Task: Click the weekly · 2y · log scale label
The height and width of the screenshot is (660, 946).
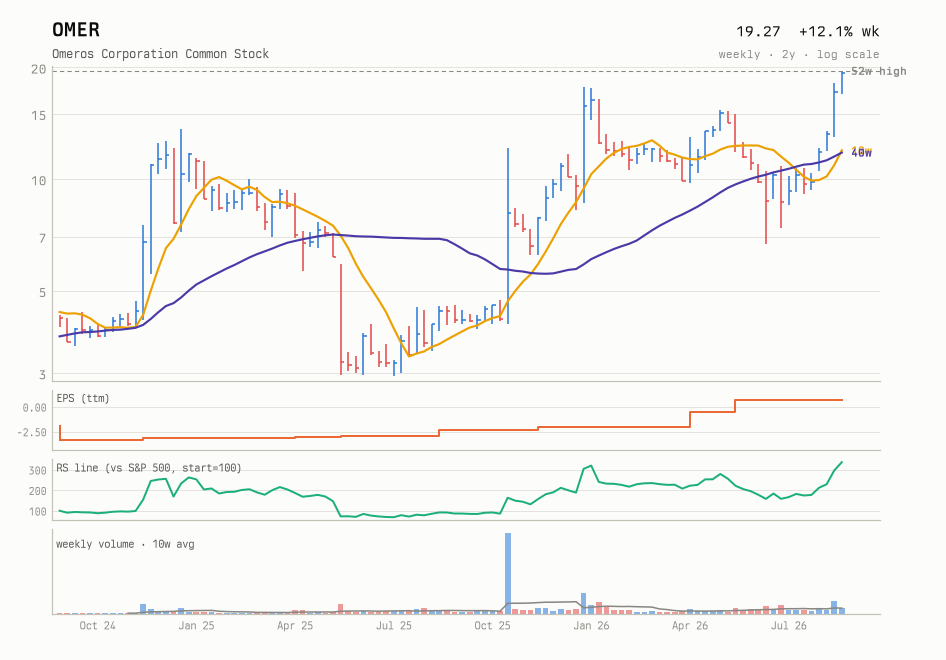Action: [x=799, y=54]
